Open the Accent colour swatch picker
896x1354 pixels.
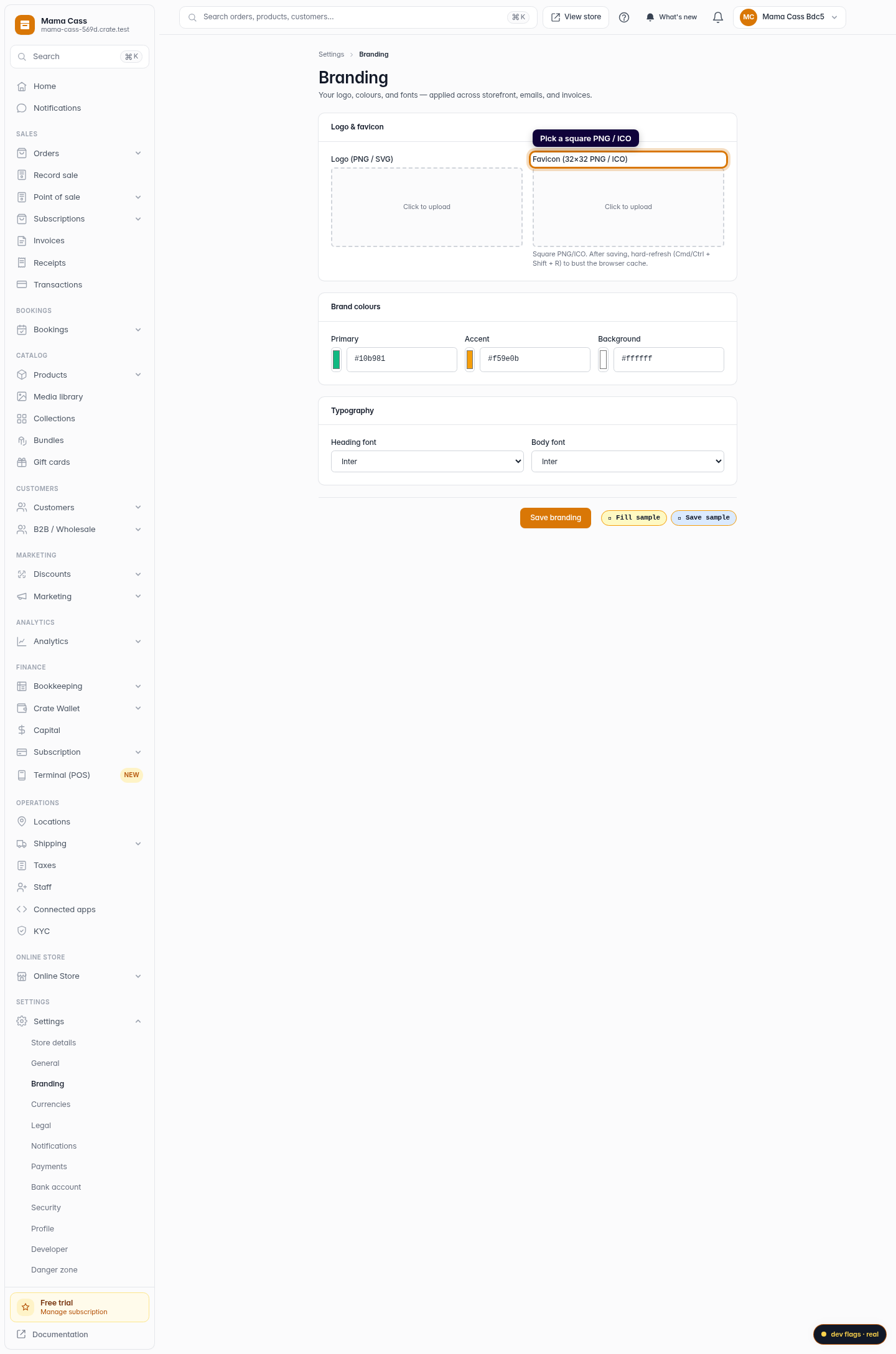470,360
